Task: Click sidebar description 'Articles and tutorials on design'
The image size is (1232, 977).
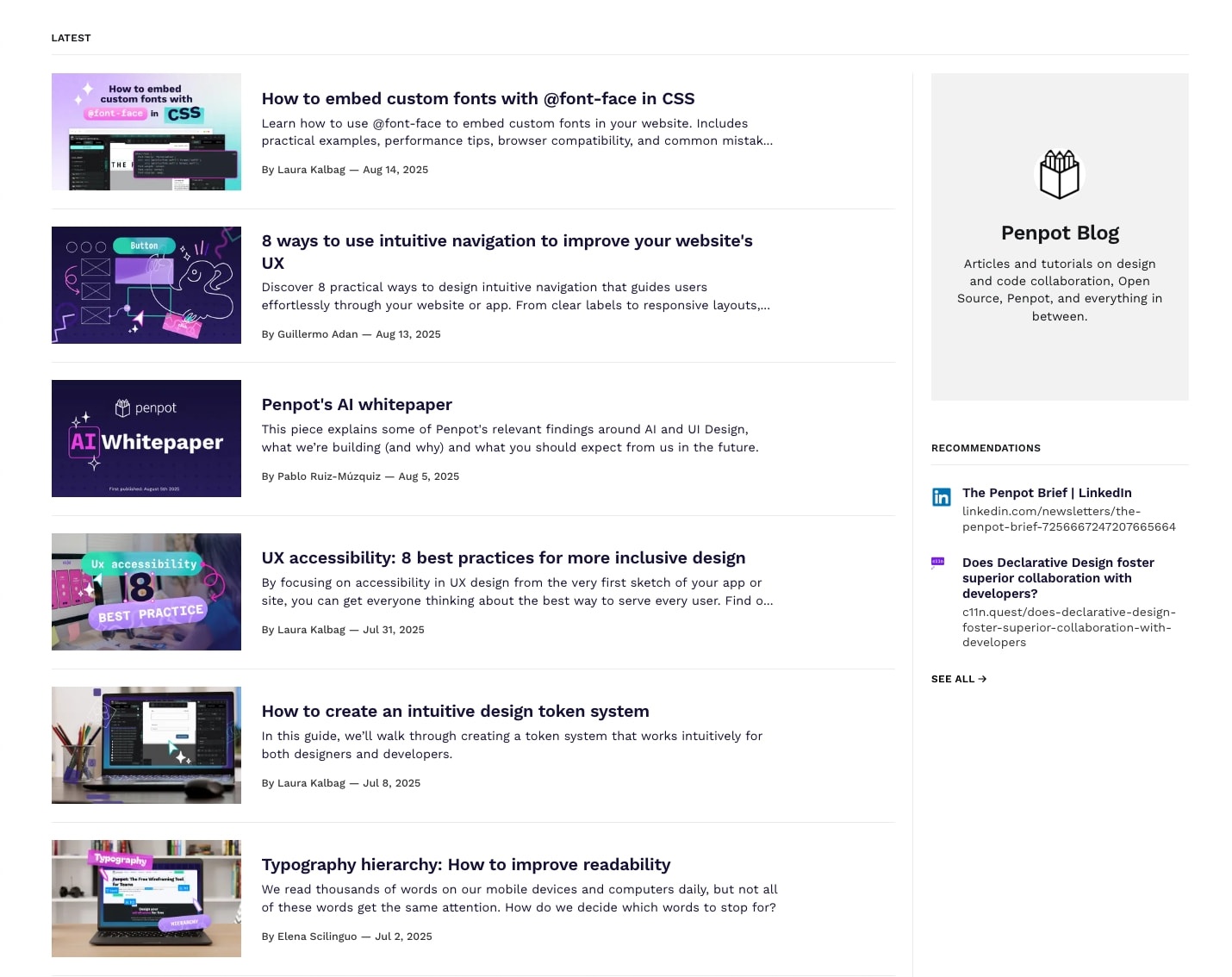Action: coord(1060,289)
